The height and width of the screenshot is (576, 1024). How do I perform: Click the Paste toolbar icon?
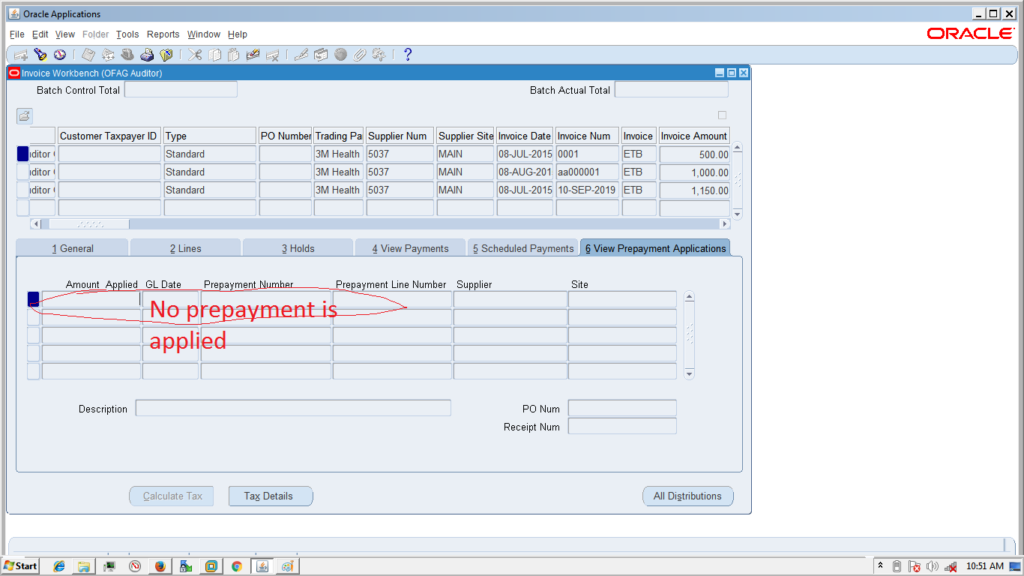click(x=233, y=55)
